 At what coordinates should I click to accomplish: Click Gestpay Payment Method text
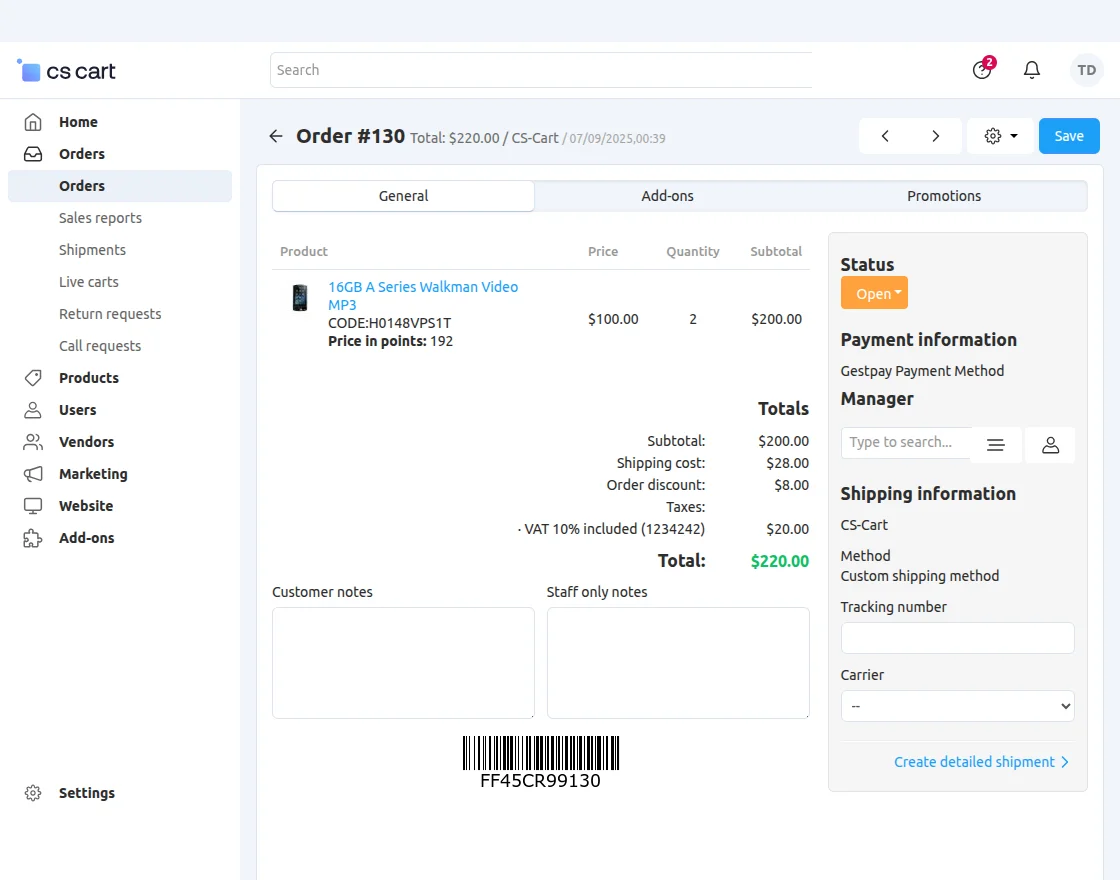tap(922, 371)
